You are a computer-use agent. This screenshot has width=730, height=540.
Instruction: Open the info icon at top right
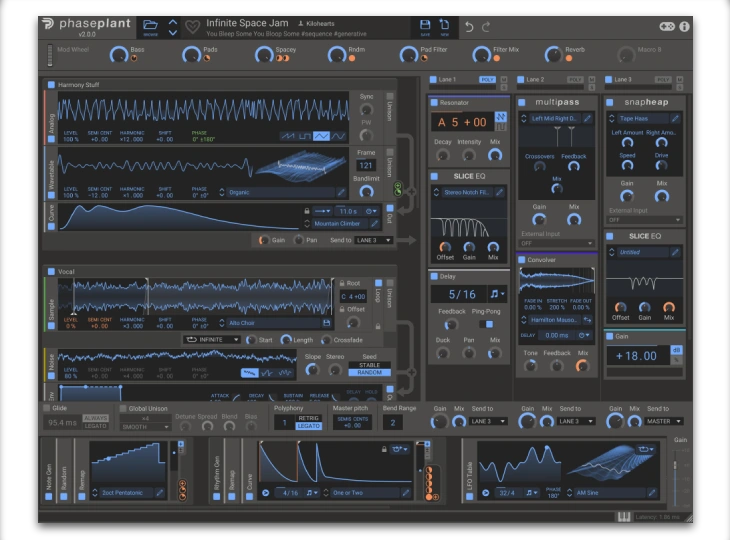[685, 26]
